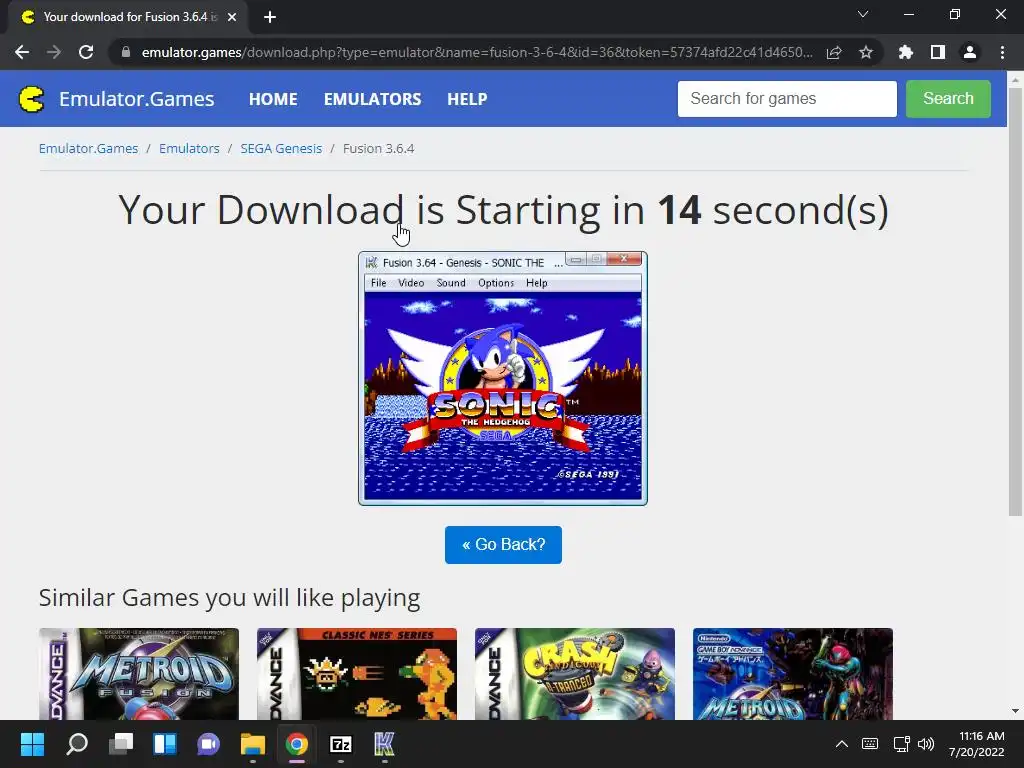The width and height of the screenshot is (1024, 768).
Task: Open the Teams Chat taskbar icon
Action: (x=208, y=744)
